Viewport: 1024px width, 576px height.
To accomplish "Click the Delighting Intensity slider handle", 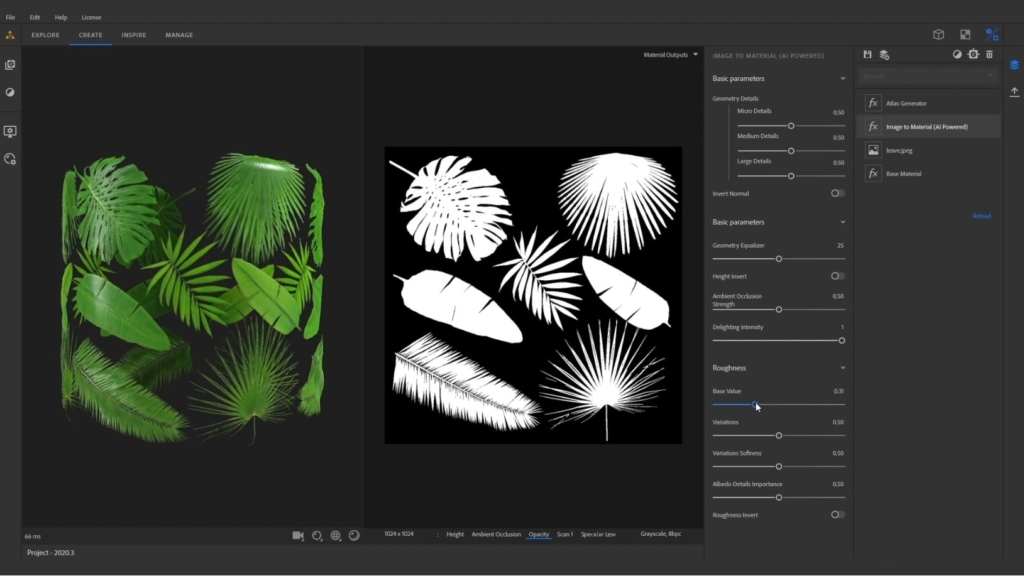I will [x=841, y=340].
